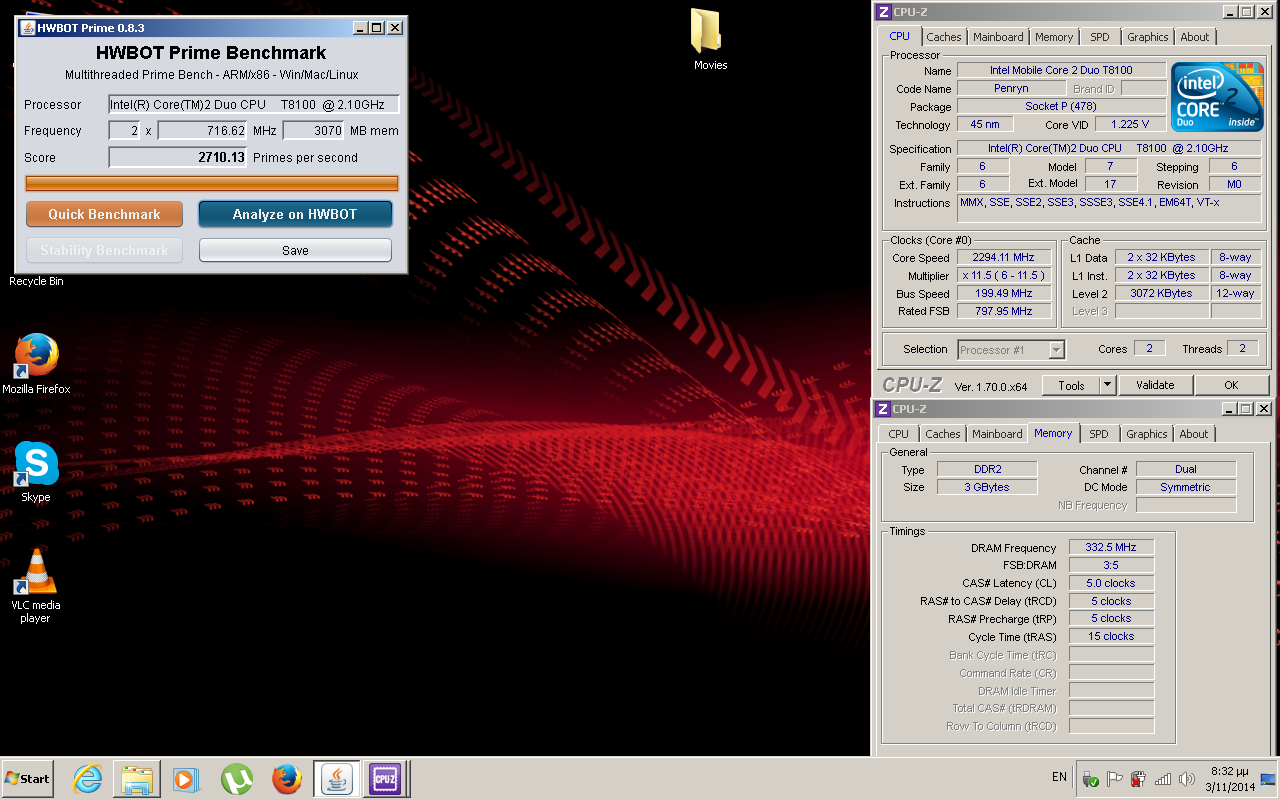
Task: Launch Mozilla Firefox desktop shortcut
Action: [36, 363]
